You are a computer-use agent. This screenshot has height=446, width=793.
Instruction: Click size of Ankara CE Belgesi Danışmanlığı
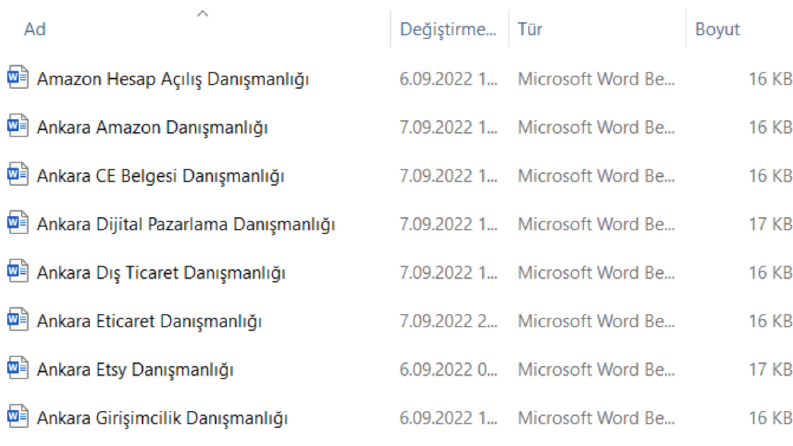(770, 176)
